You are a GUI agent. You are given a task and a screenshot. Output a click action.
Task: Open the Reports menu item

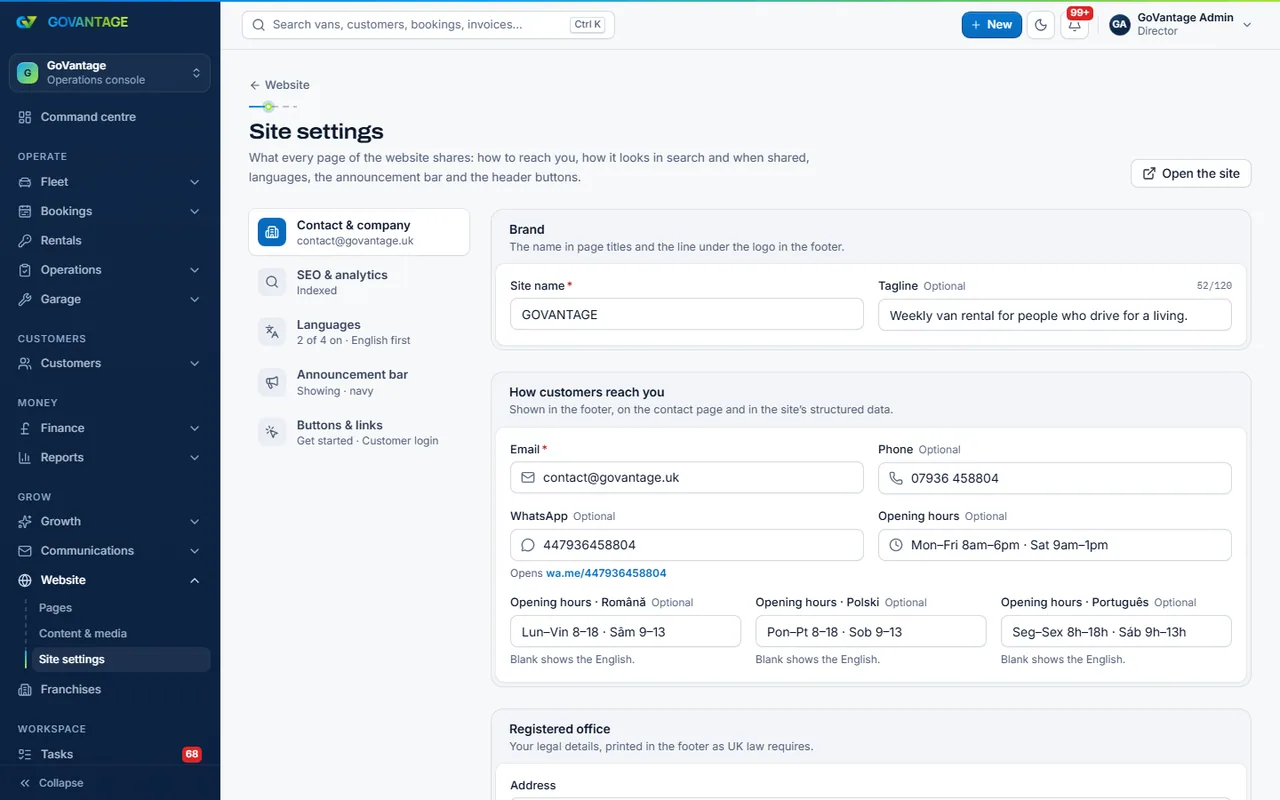click(110, 458)
